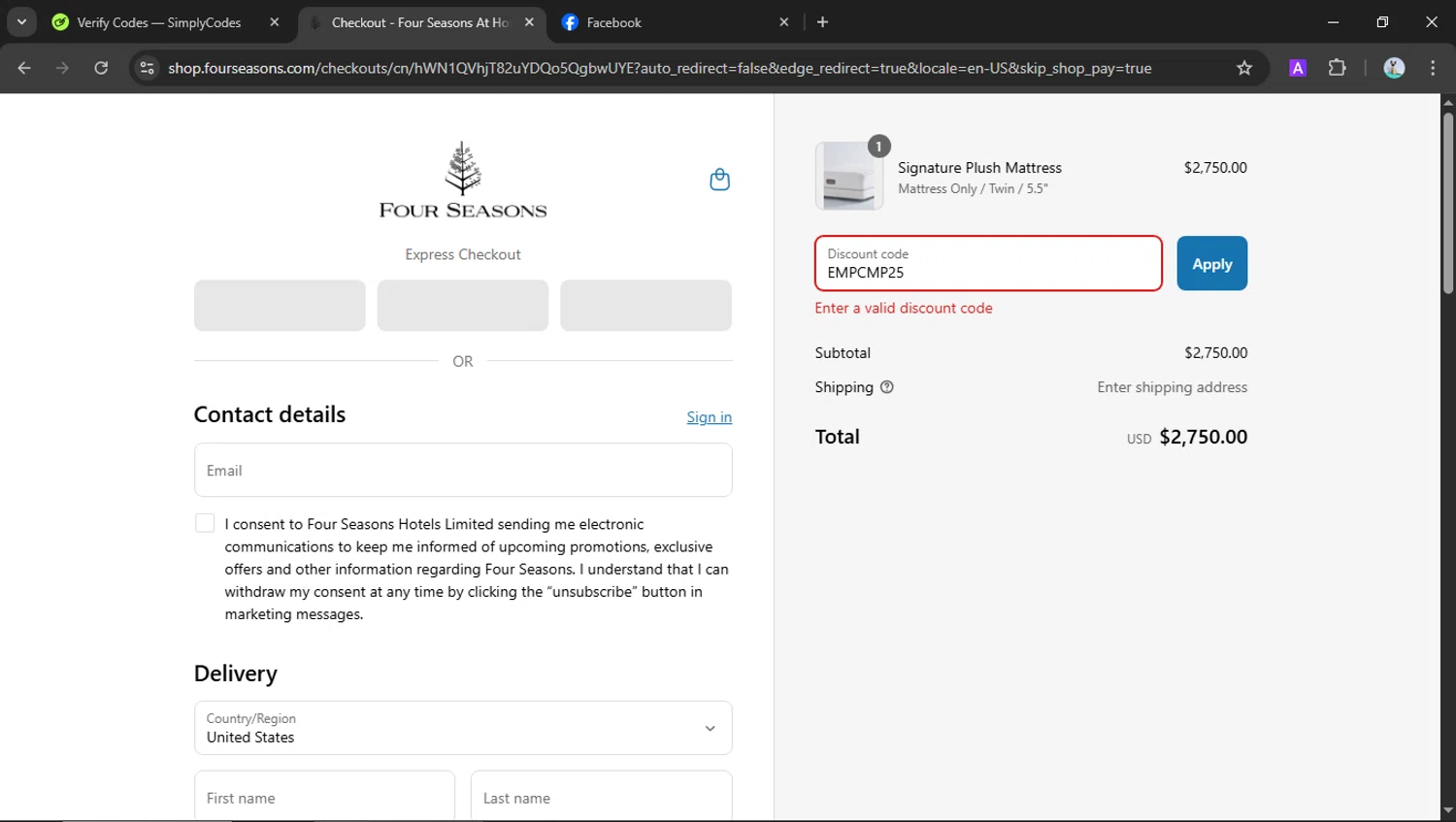The image size is (1456, 822).
Task: Close the Verify Codes SimplyCodes tab
Action: [275, 22]
